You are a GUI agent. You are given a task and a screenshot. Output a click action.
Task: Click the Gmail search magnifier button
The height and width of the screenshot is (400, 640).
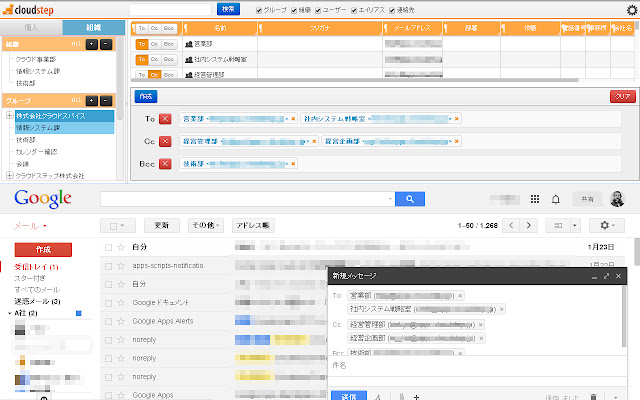pos(410,199)
